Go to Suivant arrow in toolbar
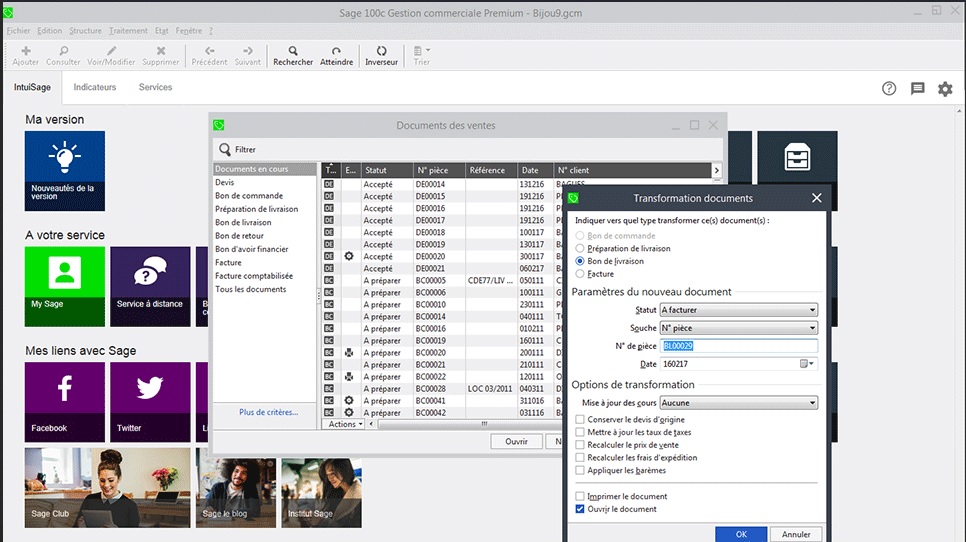The width and height of the screenshot is (966, 542). (x=248, y=51)
